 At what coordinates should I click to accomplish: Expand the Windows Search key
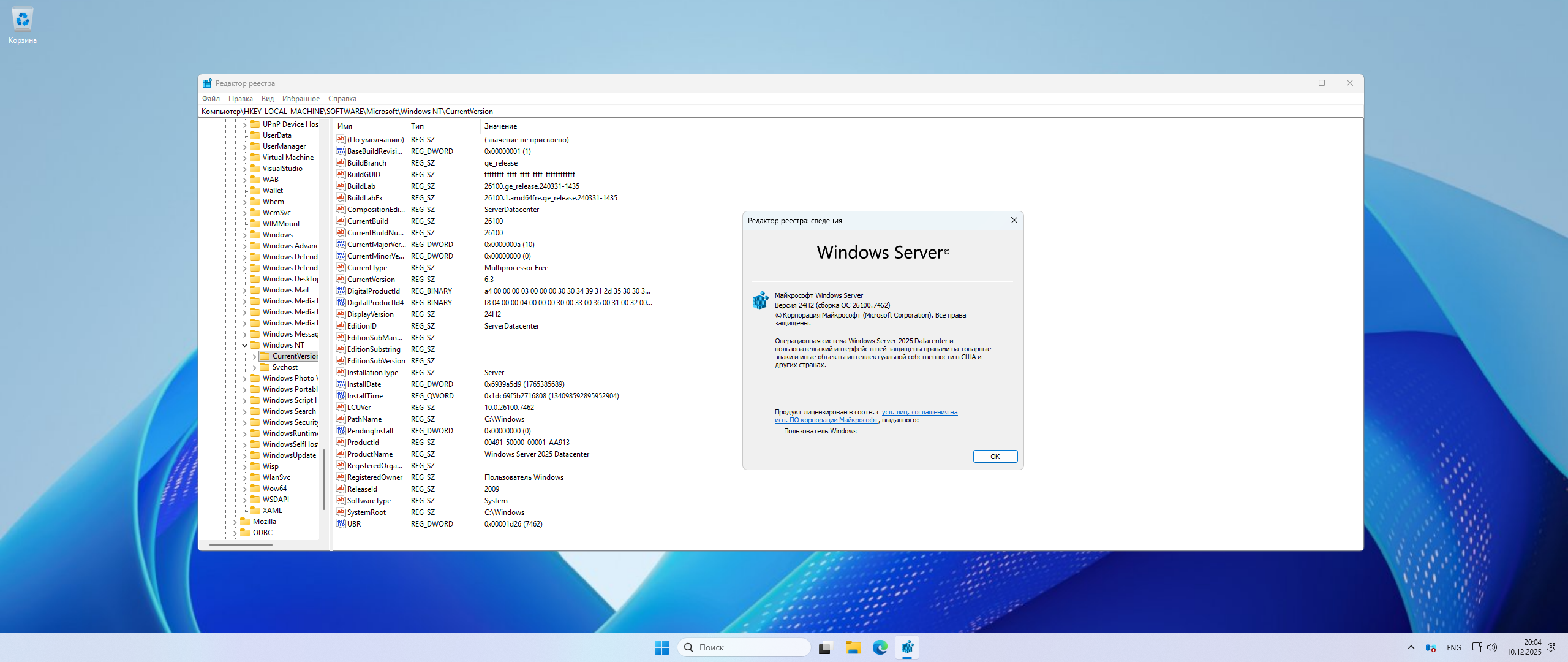(244, 412)
